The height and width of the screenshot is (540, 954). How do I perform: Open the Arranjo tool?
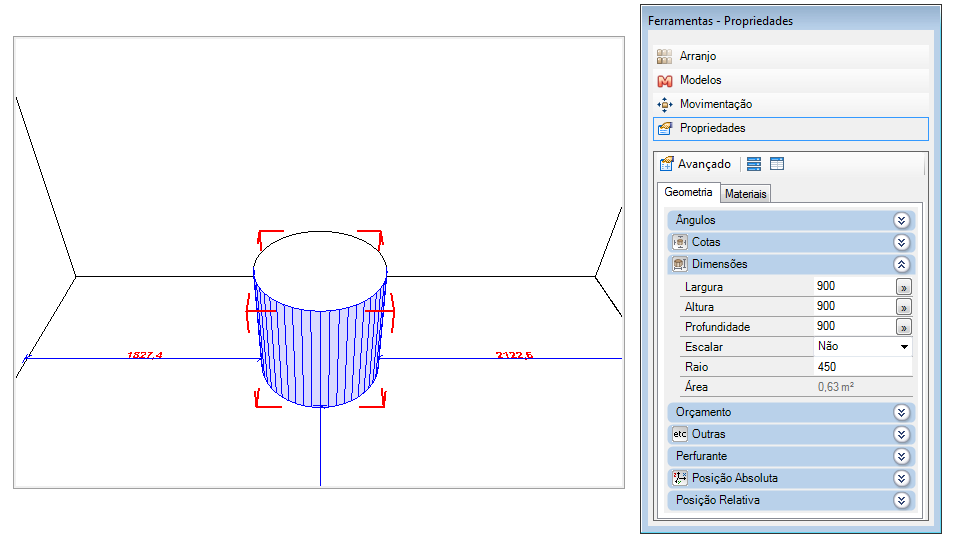tap(791, 56)
